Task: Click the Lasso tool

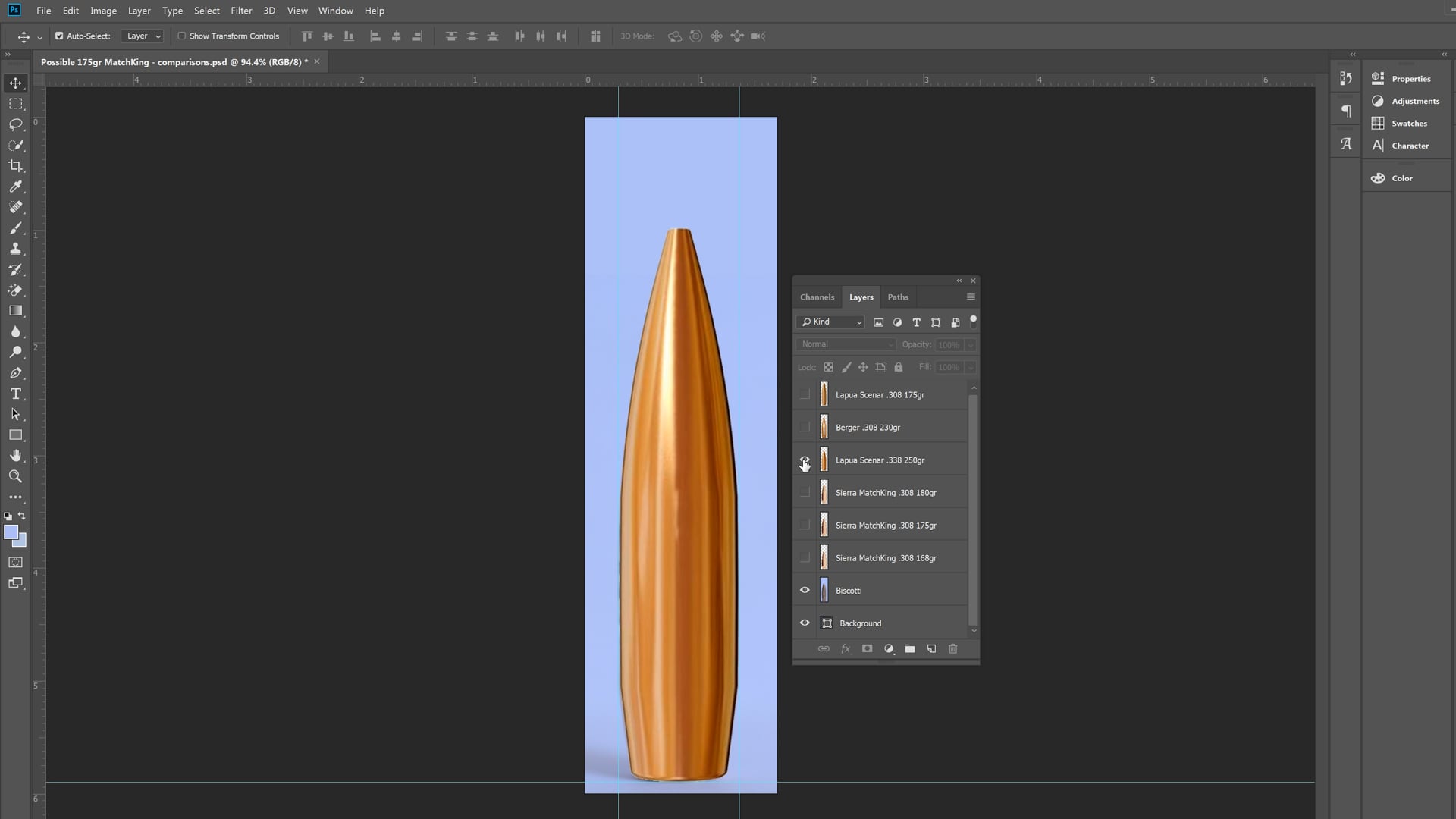Action: pyautogui.click(x=15, y=124)
